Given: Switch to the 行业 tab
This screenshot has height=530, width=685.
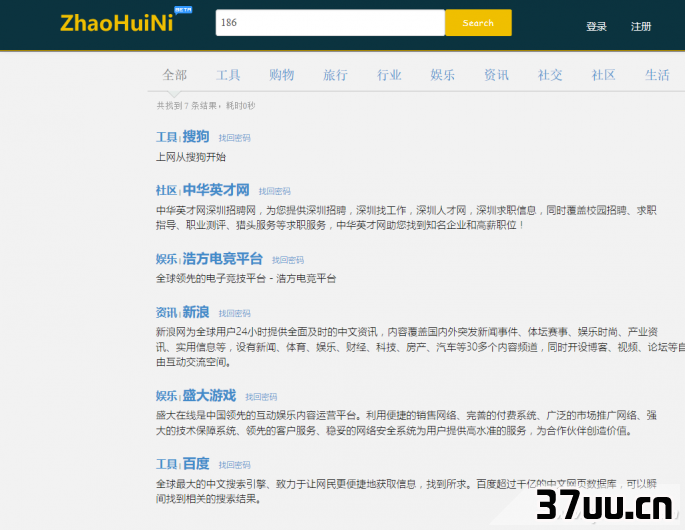Looking at the screenshot, I should 389,75.
